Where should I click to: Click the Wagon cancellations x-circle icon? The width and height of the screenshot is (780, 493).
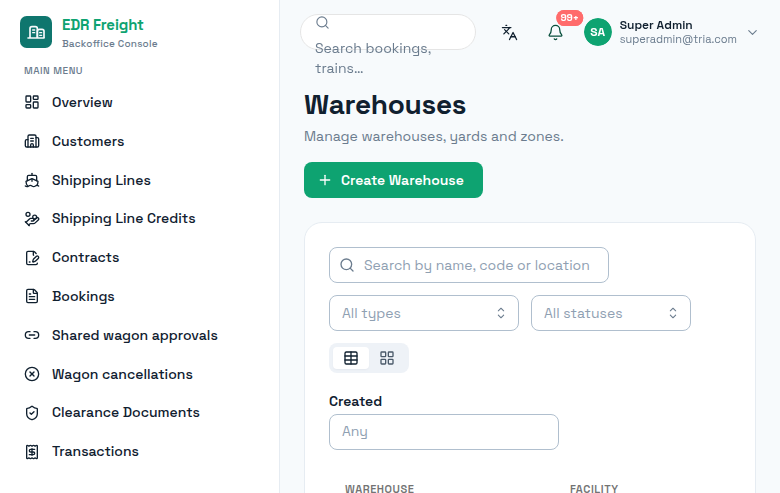click(x=32, y=374)
